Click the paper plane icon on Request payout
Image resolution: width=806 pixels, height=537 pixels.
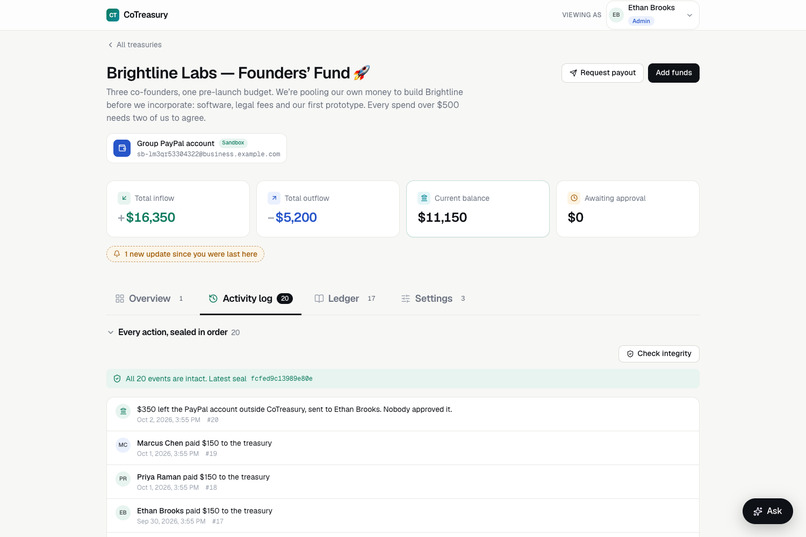click(573, 73)
